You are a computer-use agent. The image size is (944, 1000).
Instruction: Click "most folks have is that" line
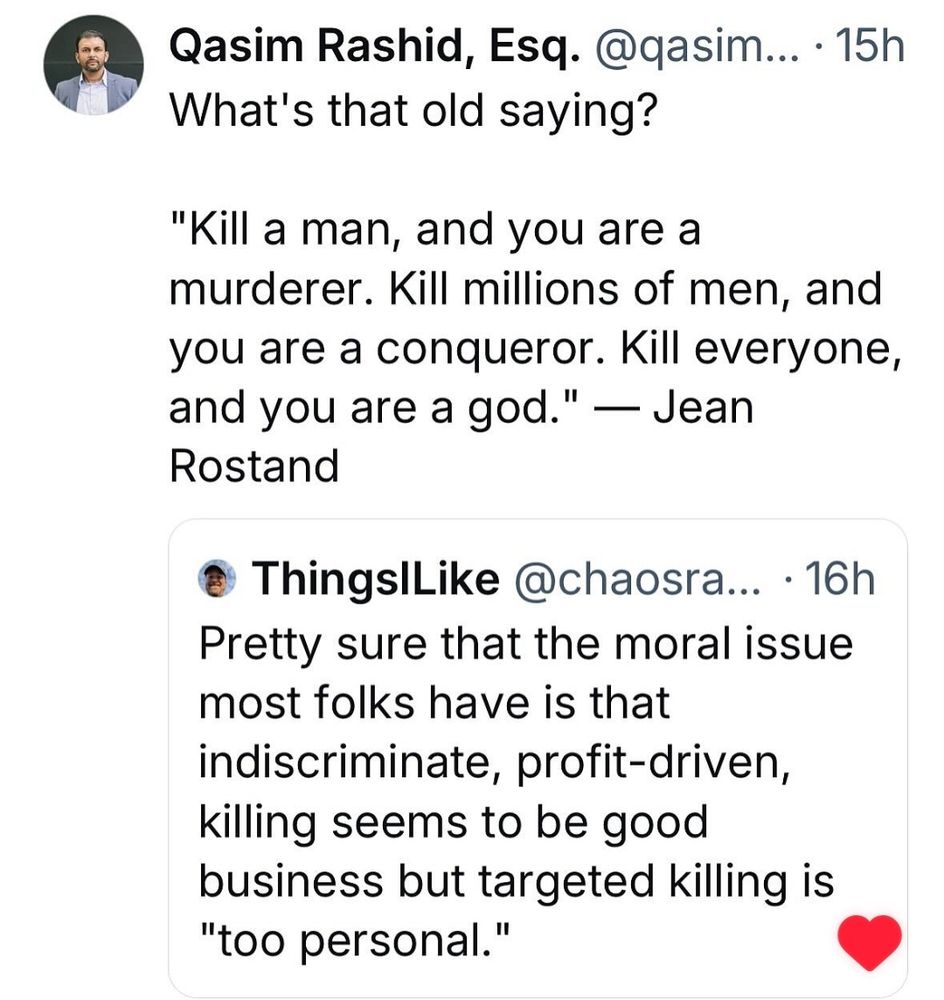(434, 702)
